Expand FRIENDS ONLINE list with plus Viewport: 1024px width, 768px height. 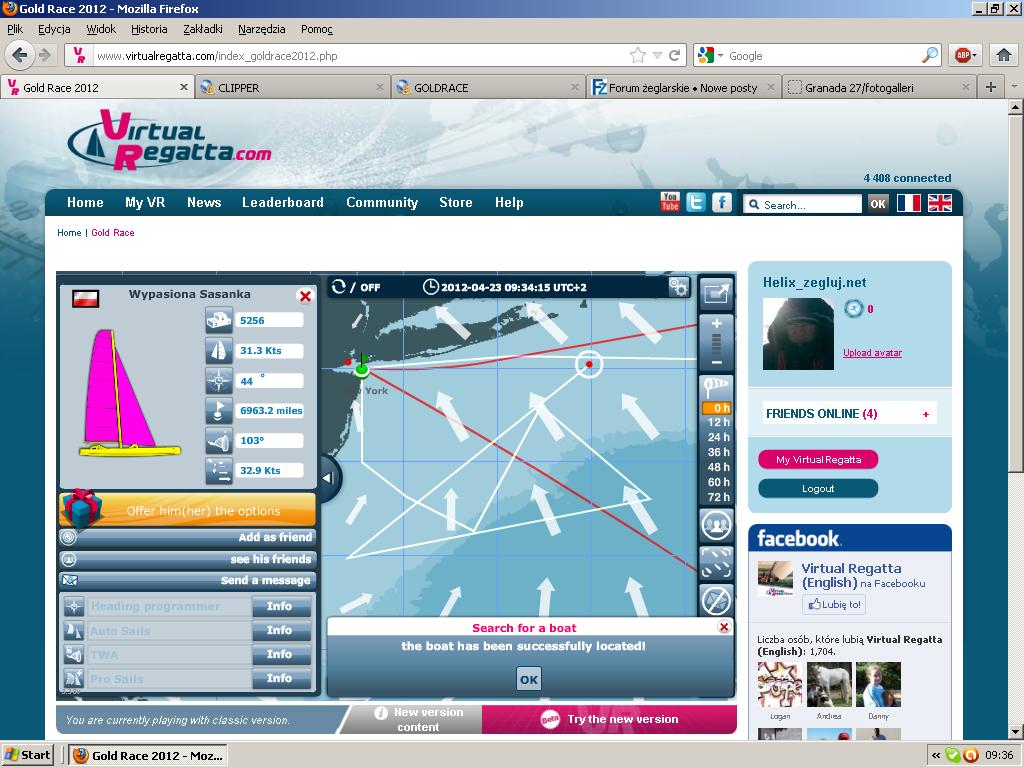(925, 414)
